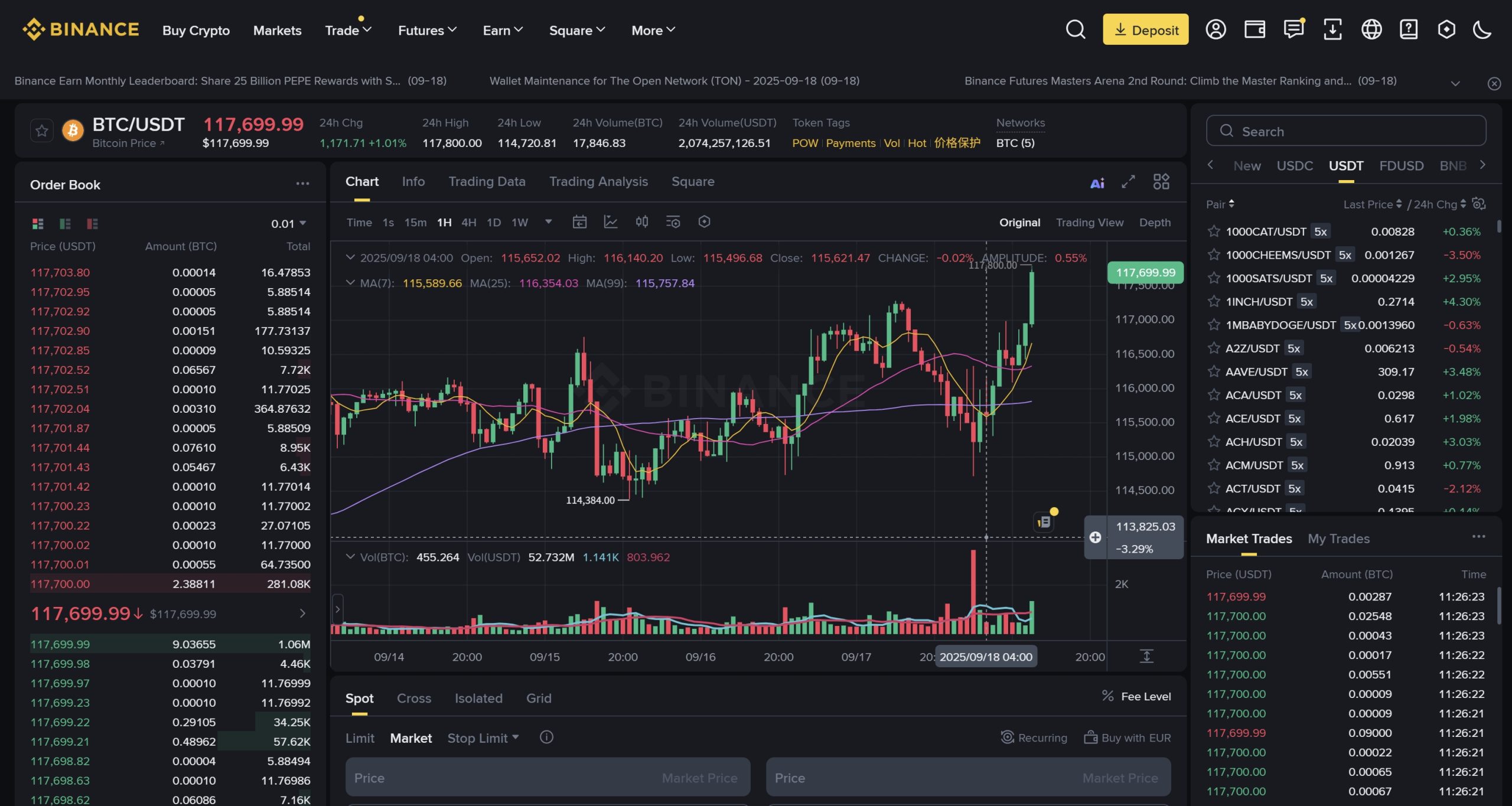
Task: Open the chat messages icon
Action: pyautogui.click(x=1293, y=30)
